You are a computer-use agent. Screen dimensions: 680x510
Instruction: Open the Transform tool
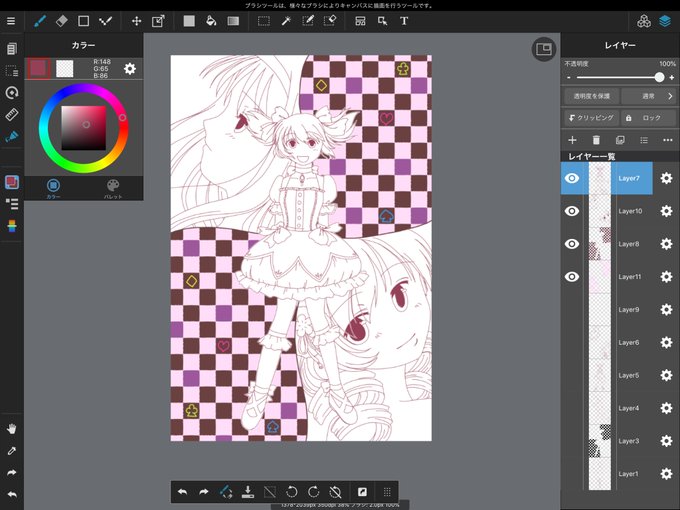click(x=158, y=21)
